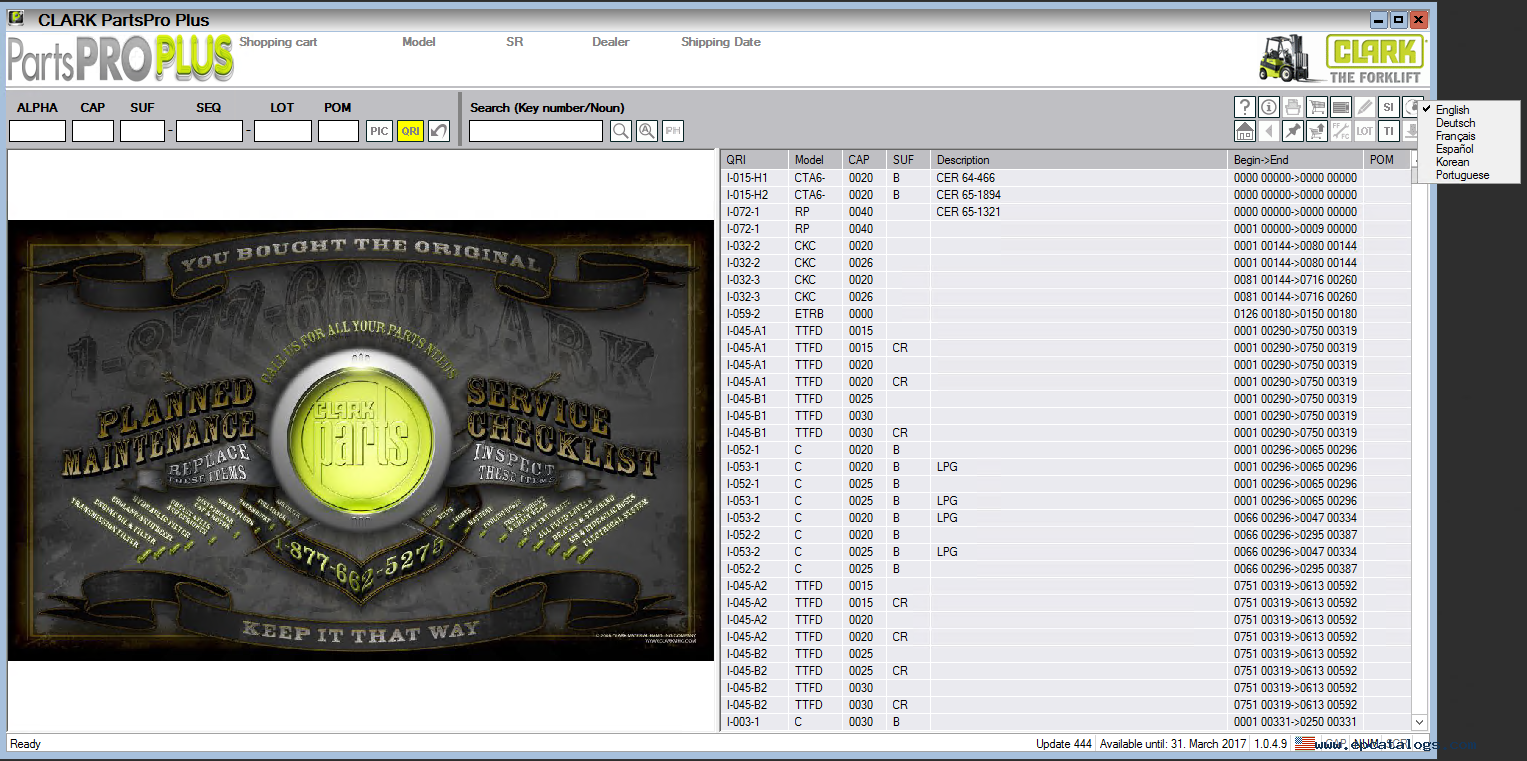
Task: Choose Korean language option
Action: click(x=1452, y=162)
